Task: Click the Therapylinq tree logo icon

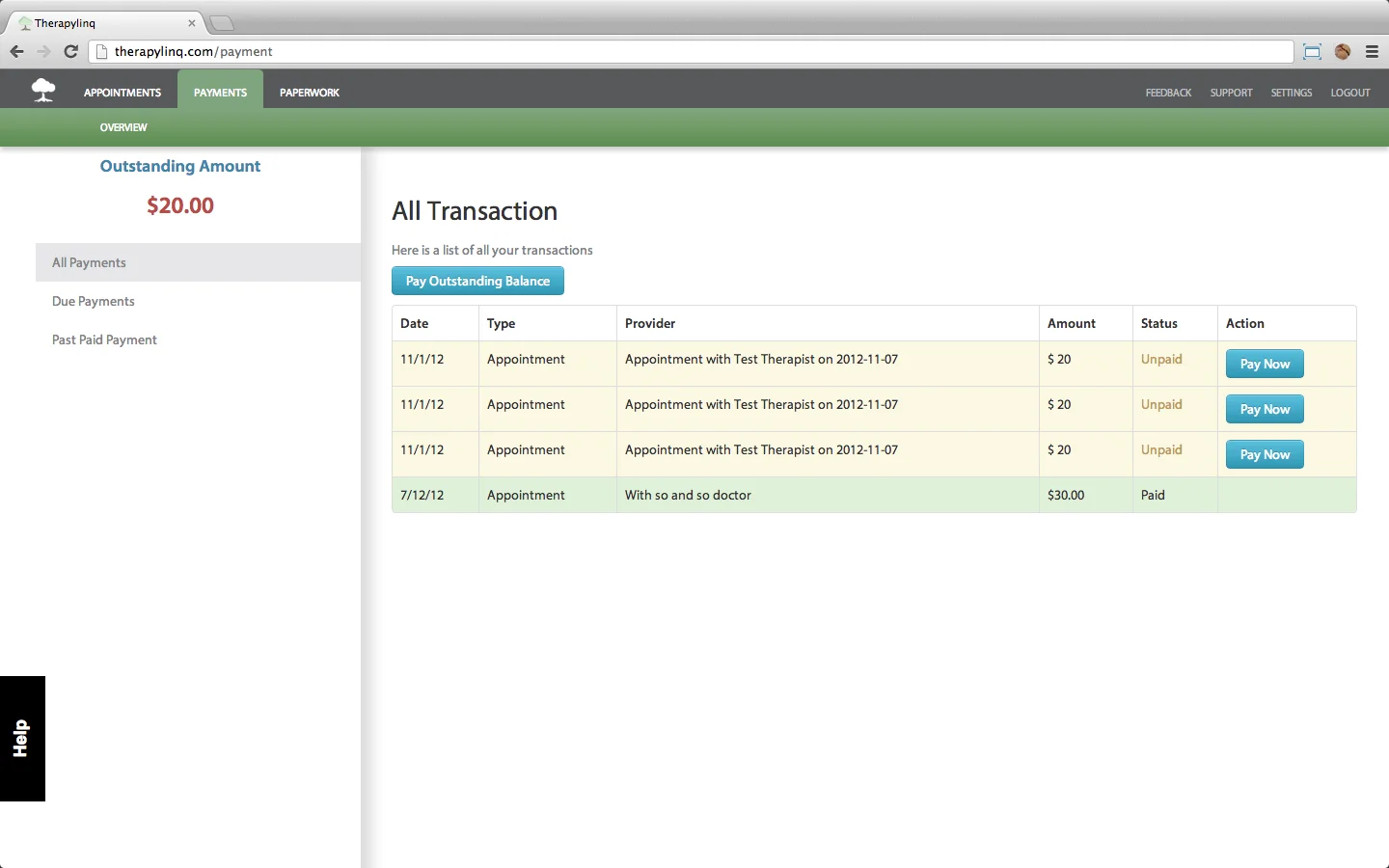Action: (43, 91)
